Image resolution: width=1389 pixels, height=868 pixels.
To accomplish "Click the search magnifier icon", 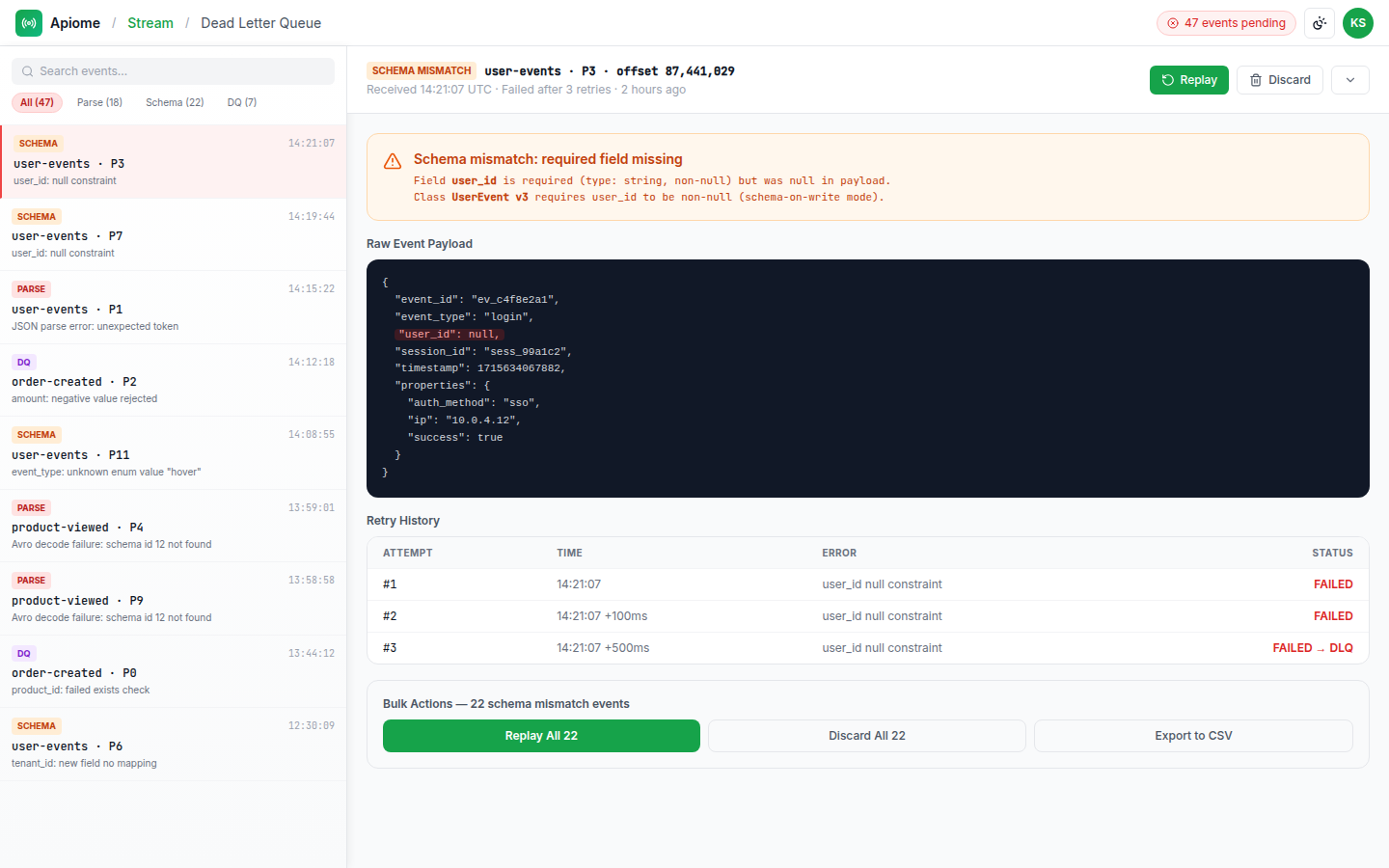I will pyautogui.click(x=27, y=71).
